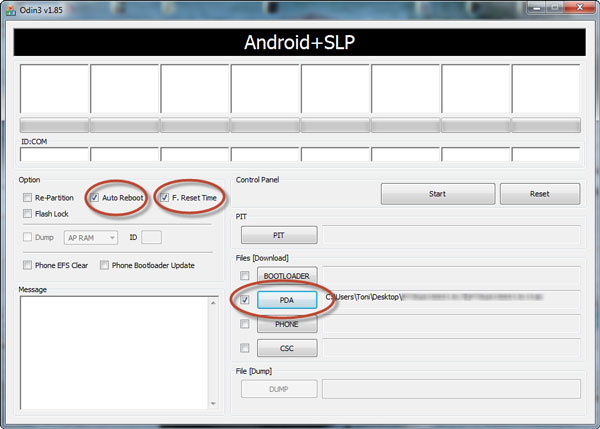Click the CSC file button
600x429 pixels.
click(x=286, y=348)
